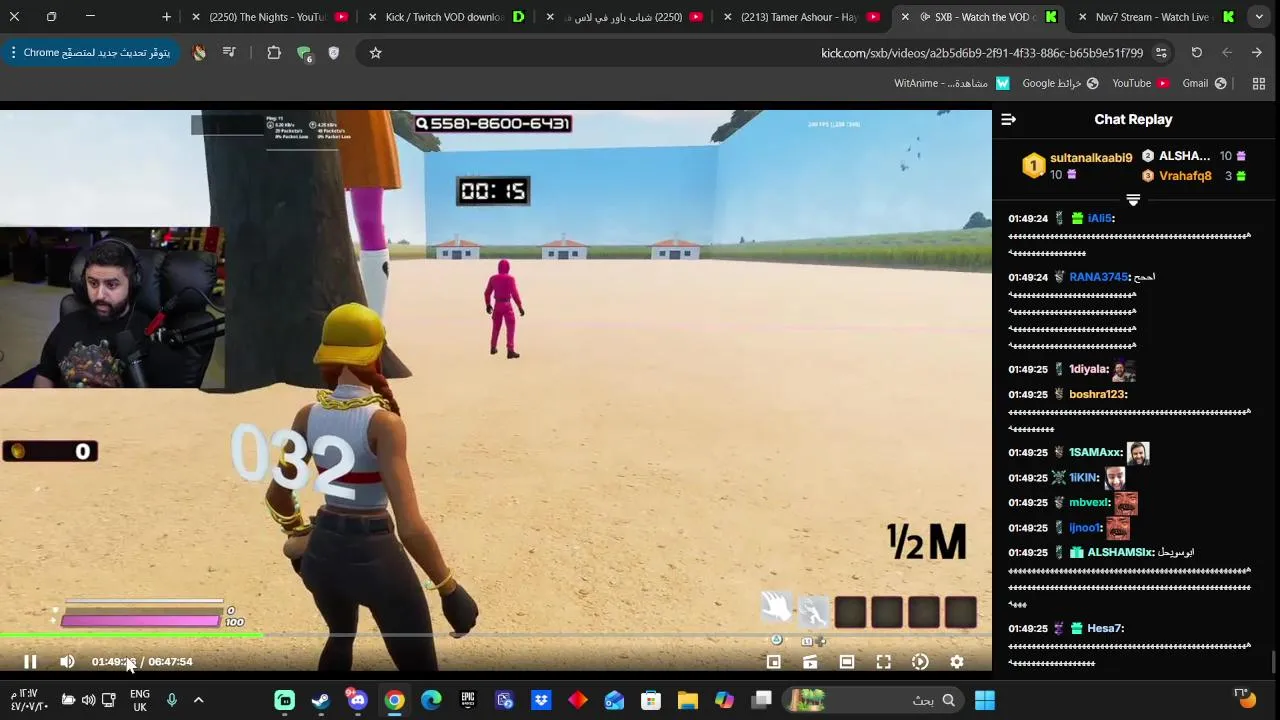Open the Extensions puzzle menu

pyautogui.click(x=274, y=53)
